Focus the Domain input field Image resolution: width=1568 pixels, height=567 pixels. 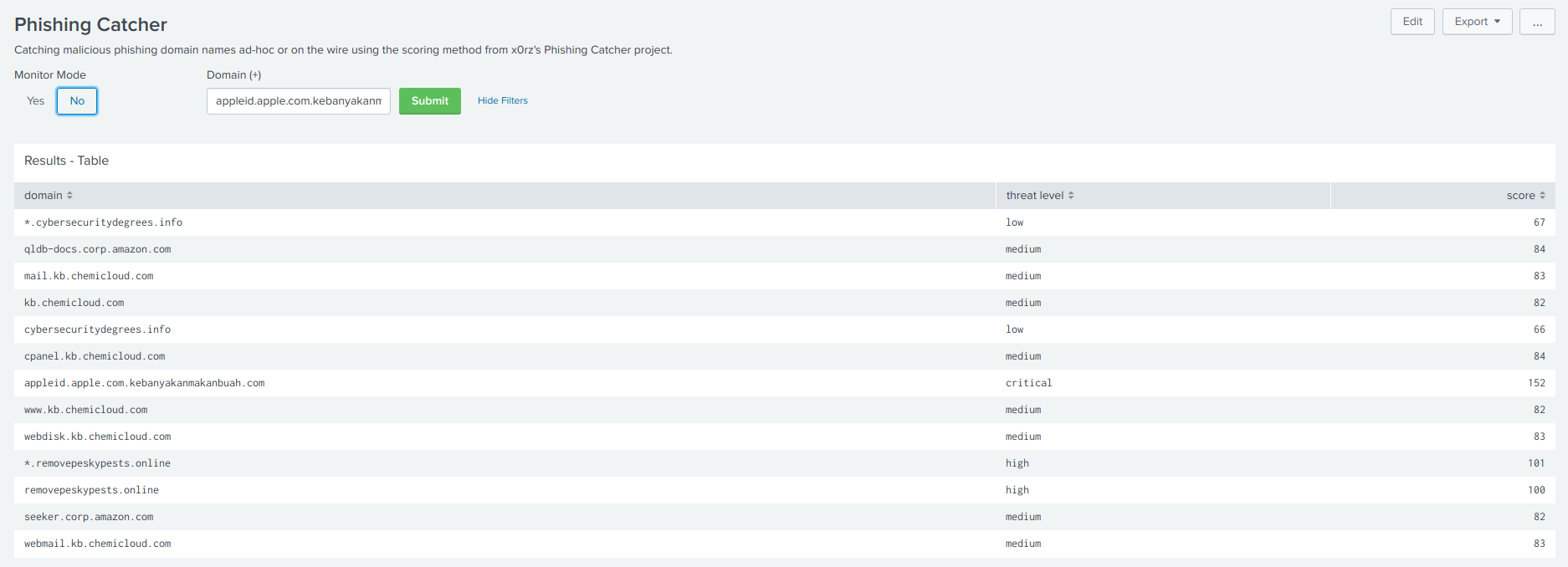pos(299,101)
